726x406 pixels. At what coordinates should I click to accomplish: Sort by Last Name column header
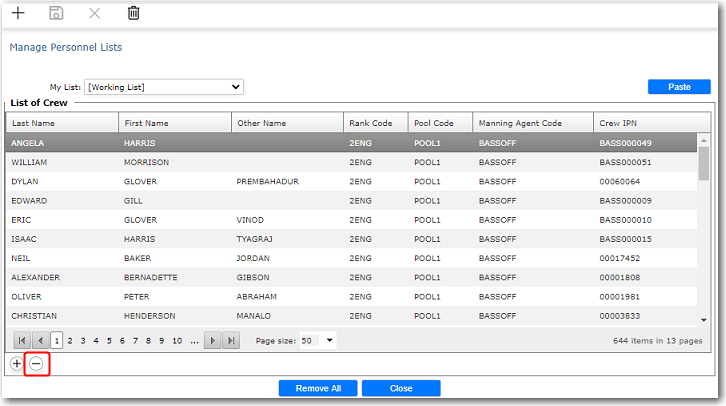pos(60,123)
